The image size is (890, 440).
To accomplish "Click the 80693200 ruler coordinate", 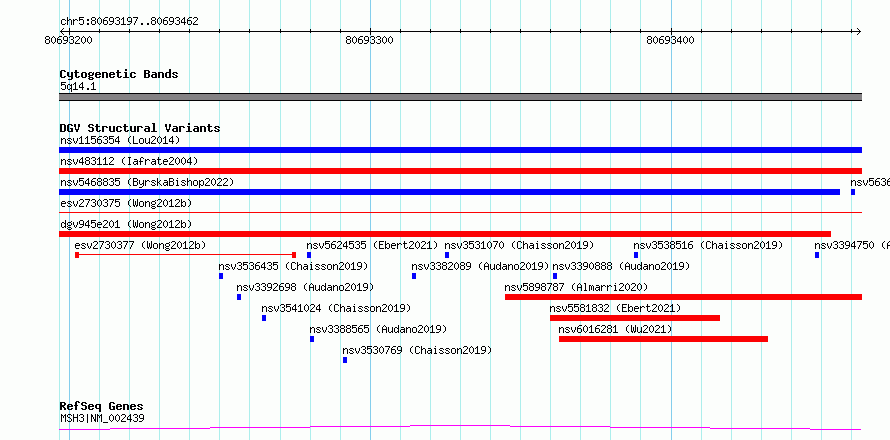I will [69, 40].
